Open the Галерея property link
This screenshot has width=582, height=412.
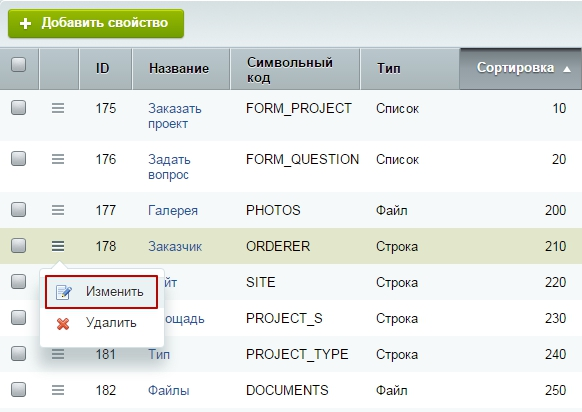click(173, 210)
